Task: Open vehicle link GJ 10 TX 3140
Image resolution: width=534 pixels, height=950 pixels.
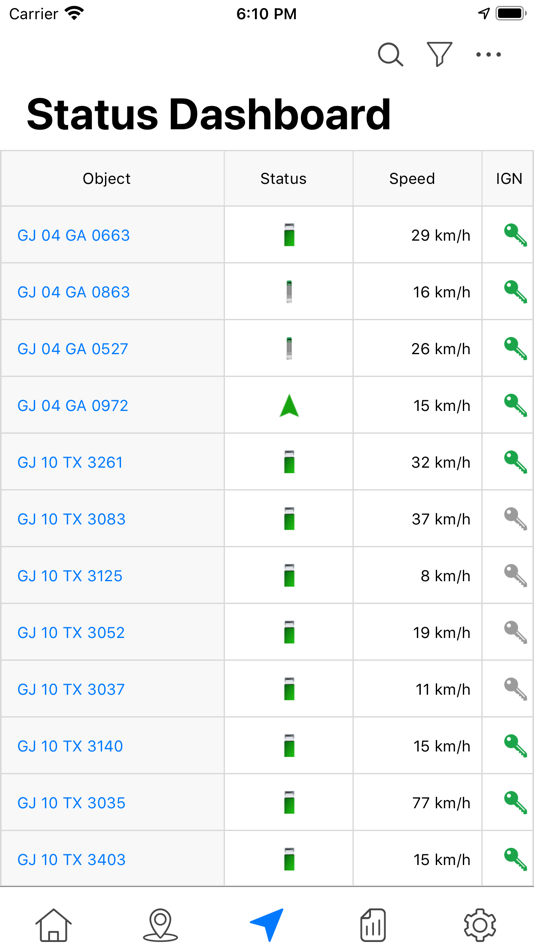Action: click(70, 746)
